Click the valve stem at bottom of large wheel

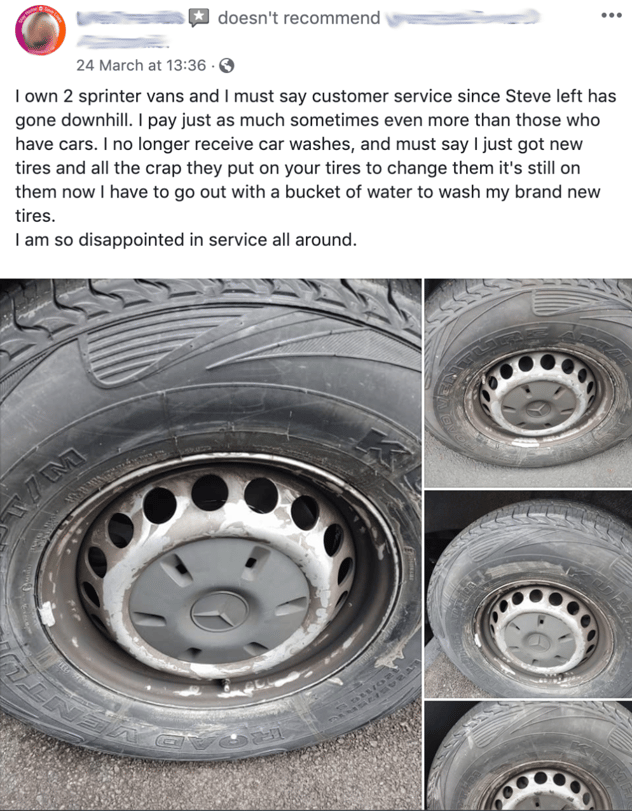coord(226,686)
